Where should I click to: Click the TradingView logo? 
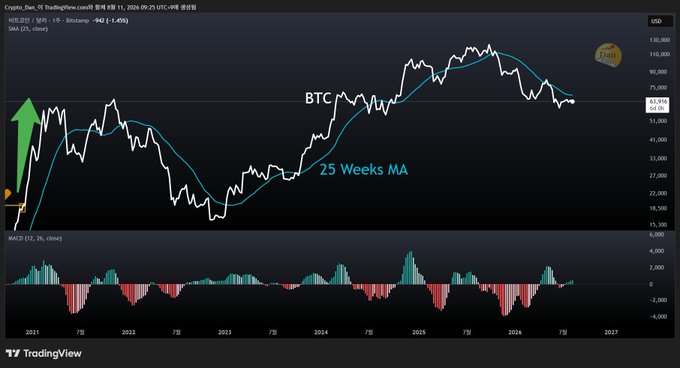click(43, 354)
